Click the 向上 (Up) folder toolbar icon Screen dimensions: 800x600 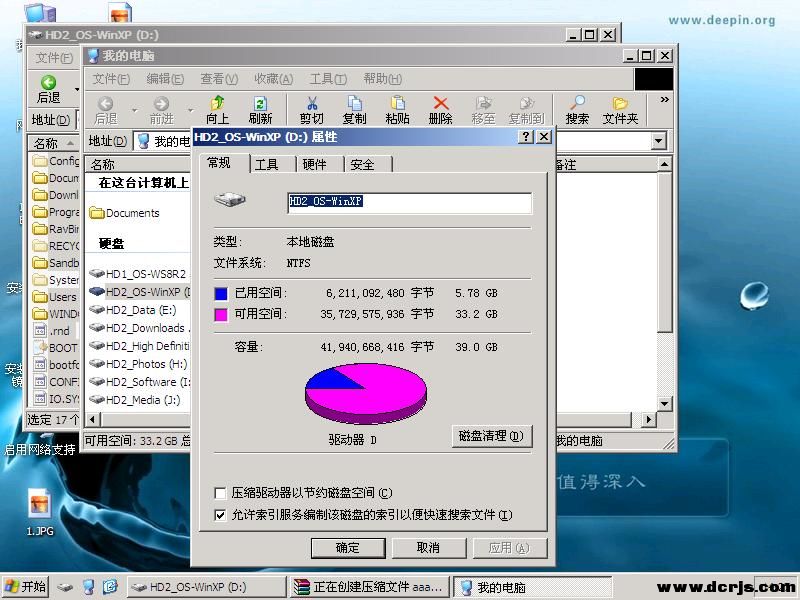[x=217, y=104]
